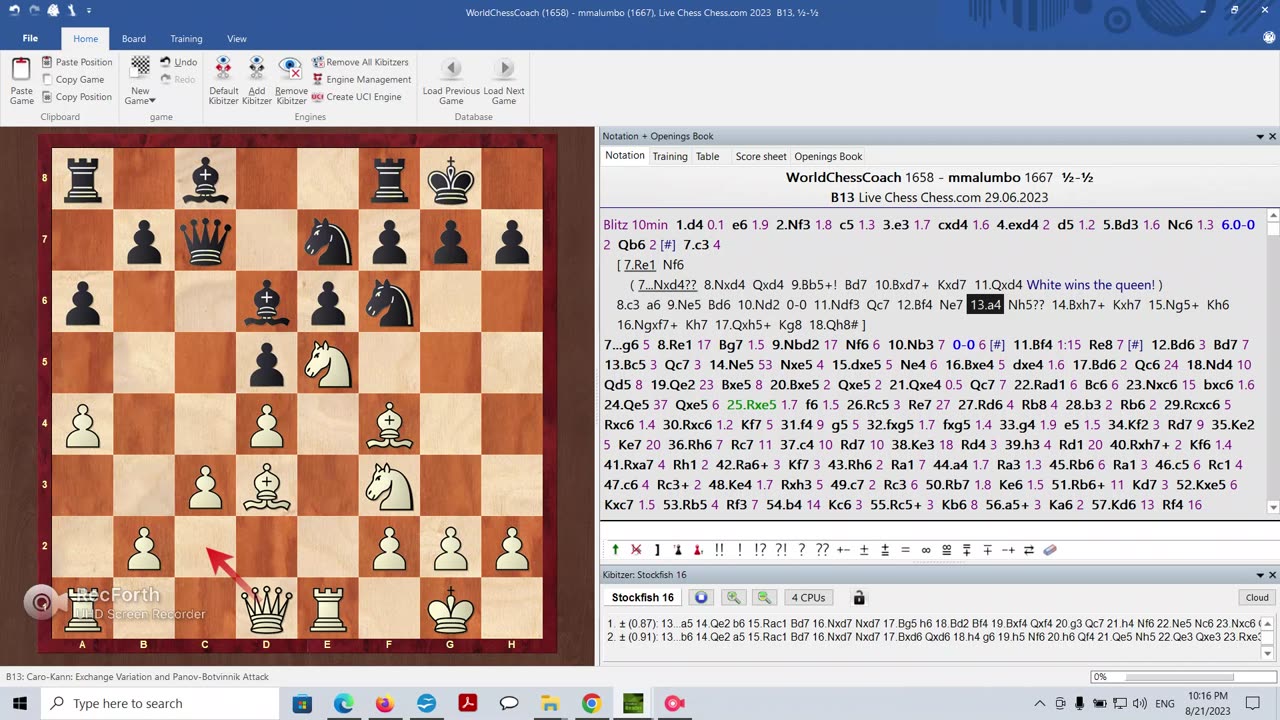Mark position as -+ evaluation
Image resolution: width=1280 pixels, height=720 pixels.
pyautogui.click(x=1008, y=549)
